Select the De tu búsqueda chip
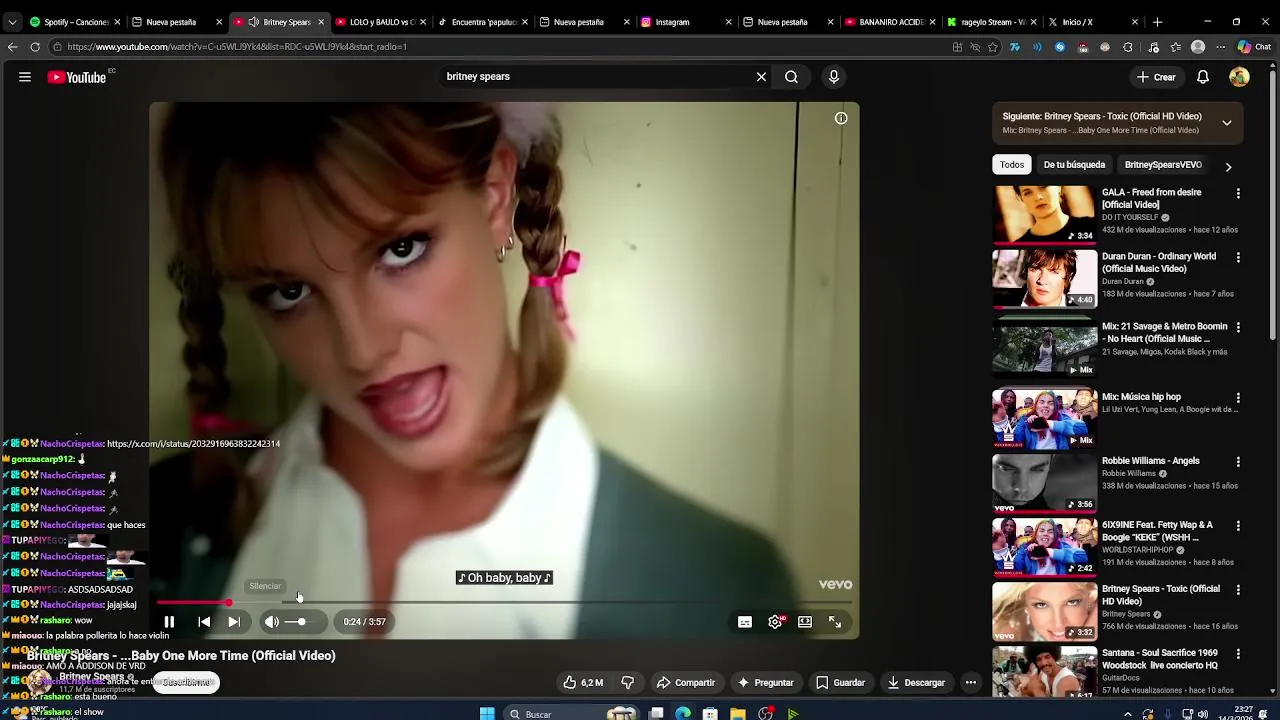The image size is (1280, 720). (x=1074, y=165)
